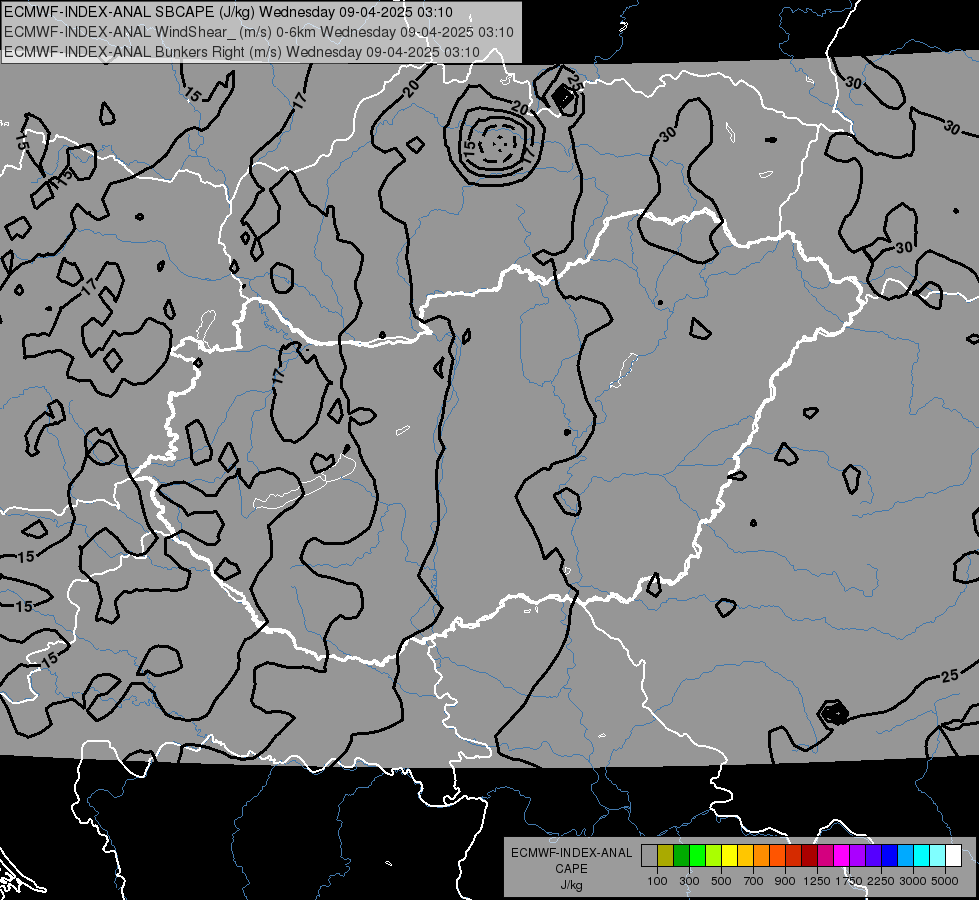Click the dark red swatch left of the 1250 tick

(809, 856)
